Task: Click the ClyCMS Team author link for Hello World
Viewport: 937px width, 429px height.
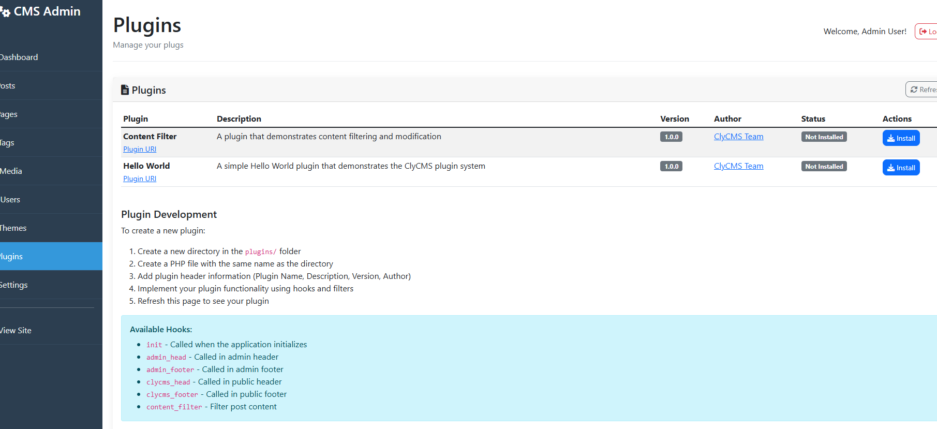Action: [x=738, y=166]
